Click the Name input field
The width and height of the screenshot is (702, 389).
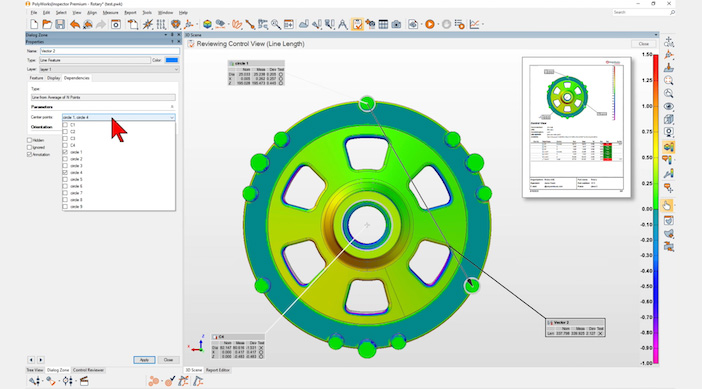click(x=110, y=51)
